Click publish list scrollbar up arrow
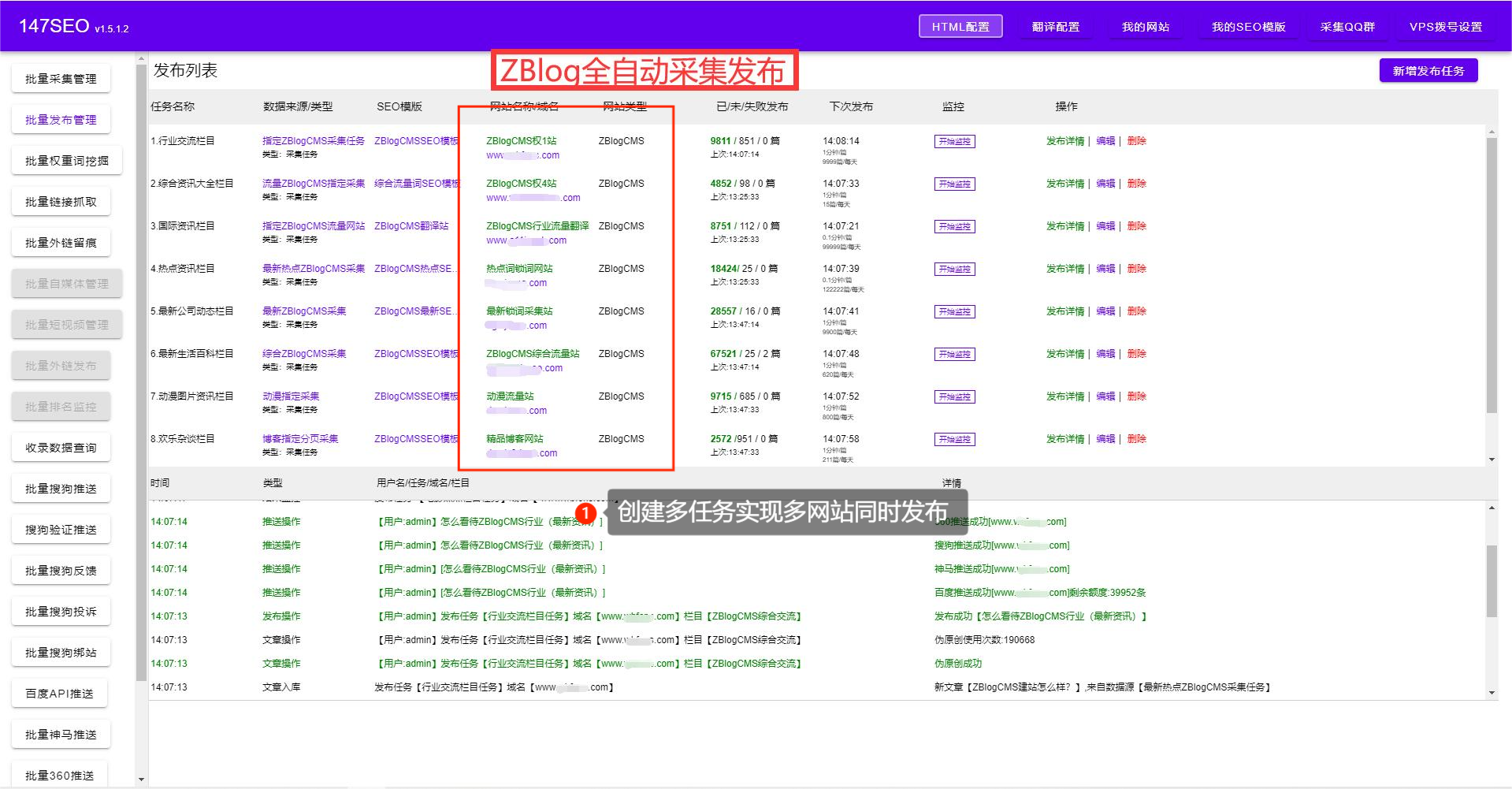Viewport: 1512px width, 789px height. (x=1492, y=131)
